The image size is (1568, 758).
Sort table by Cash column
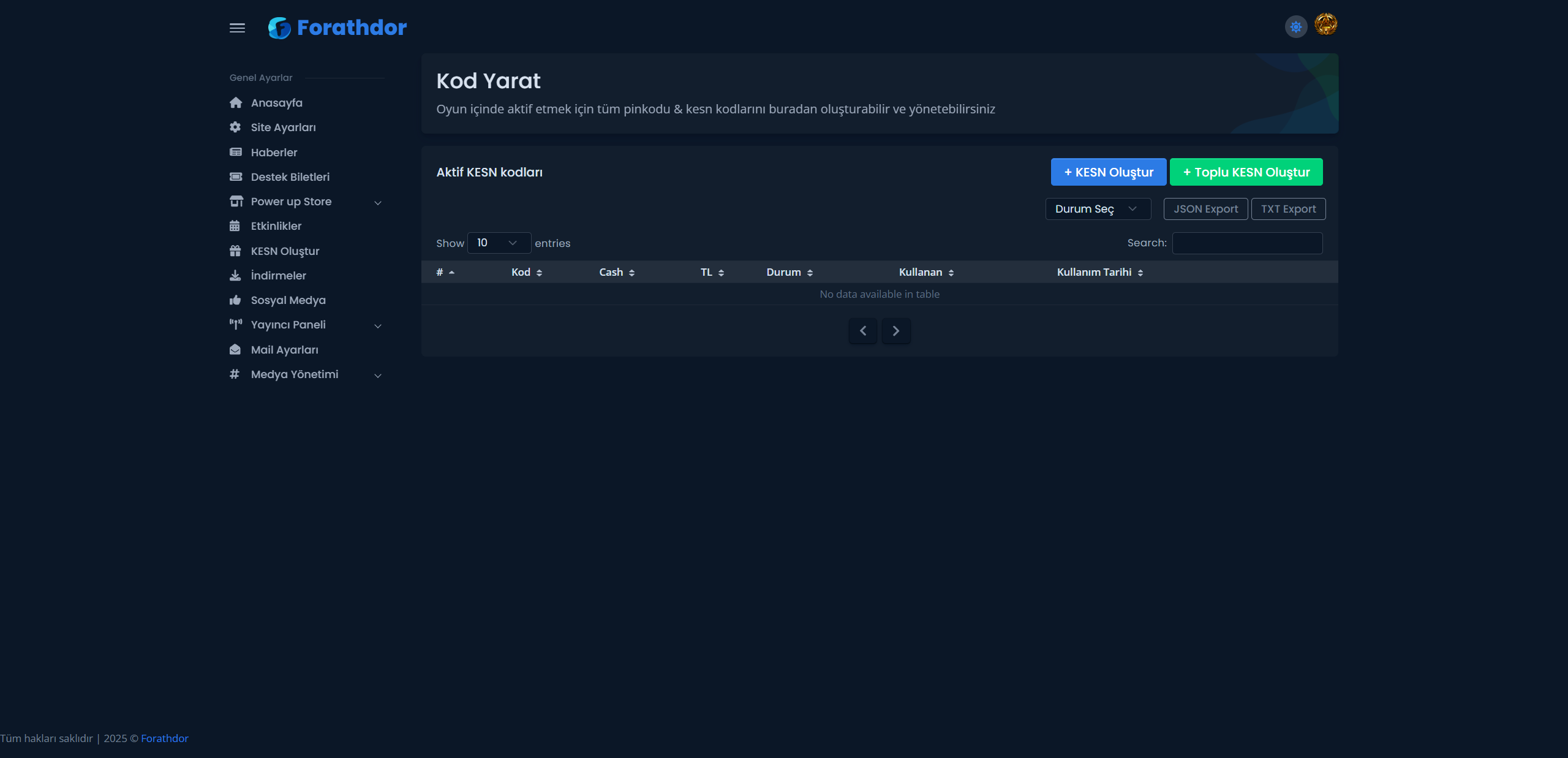[617, 272]
